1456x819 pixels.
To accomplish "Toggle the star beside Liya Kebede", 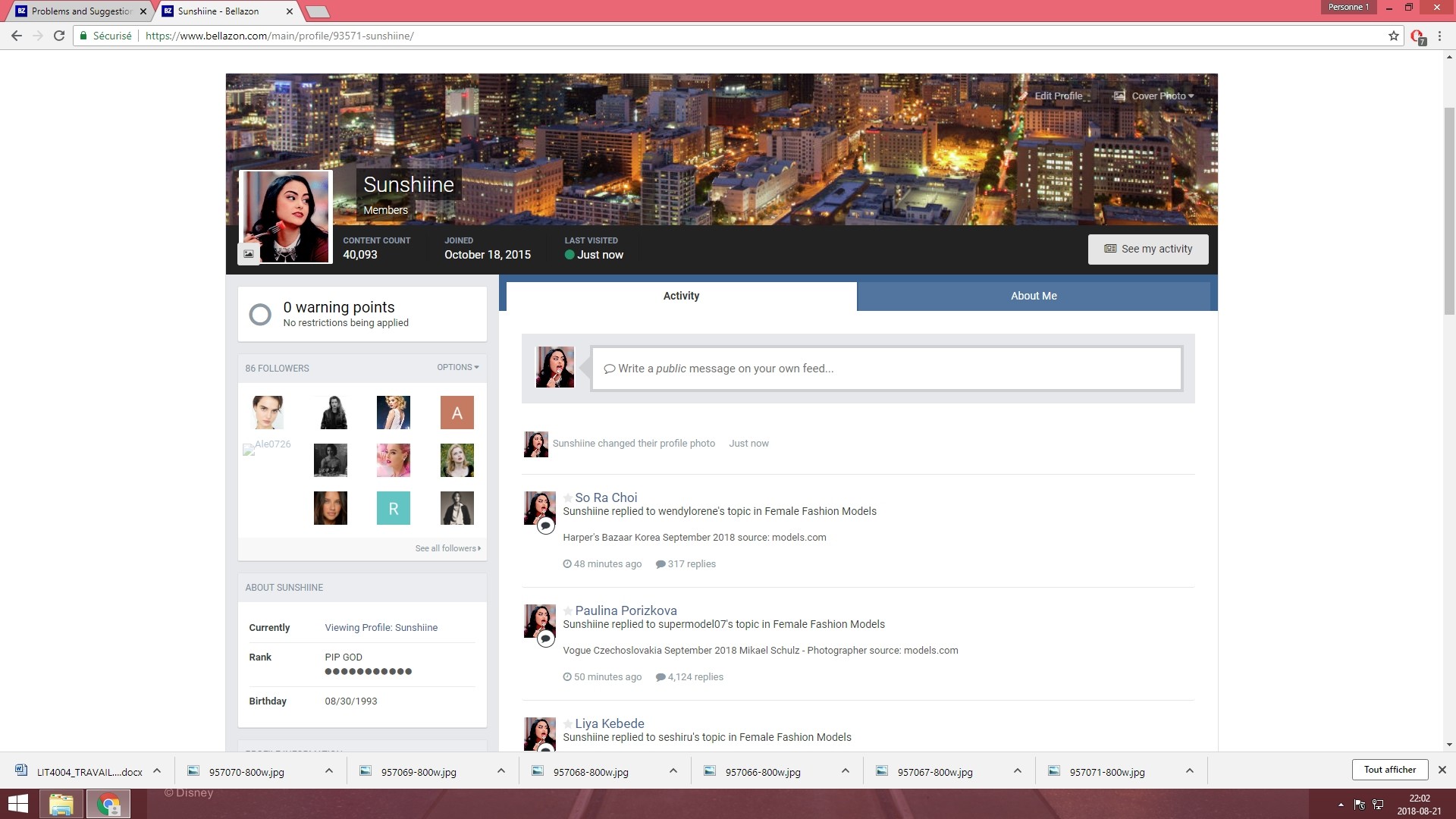I will pyautogui.click(x=567, y=724).
